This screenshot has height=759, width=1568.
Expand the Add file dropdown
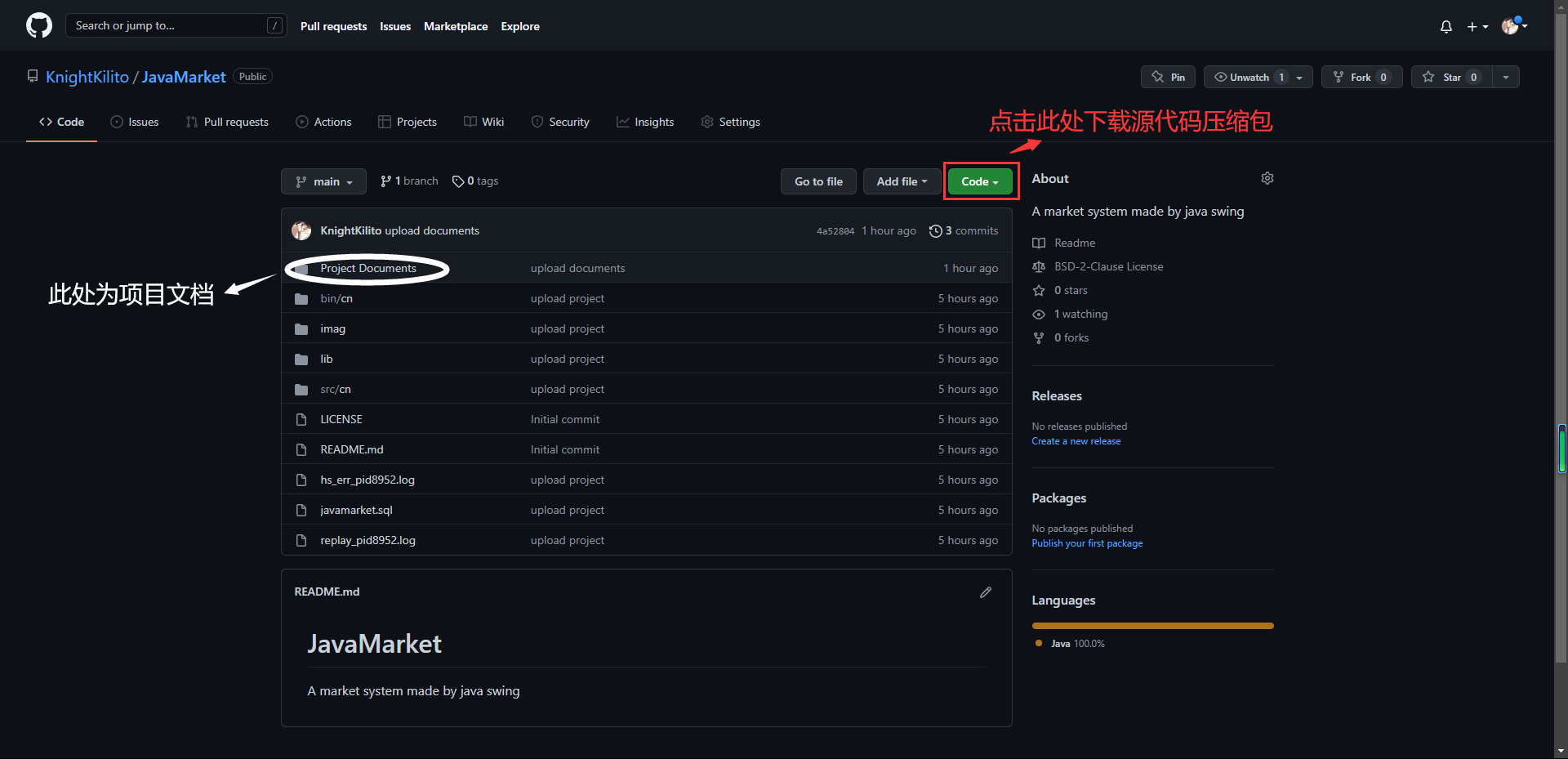tap(902, 181)
